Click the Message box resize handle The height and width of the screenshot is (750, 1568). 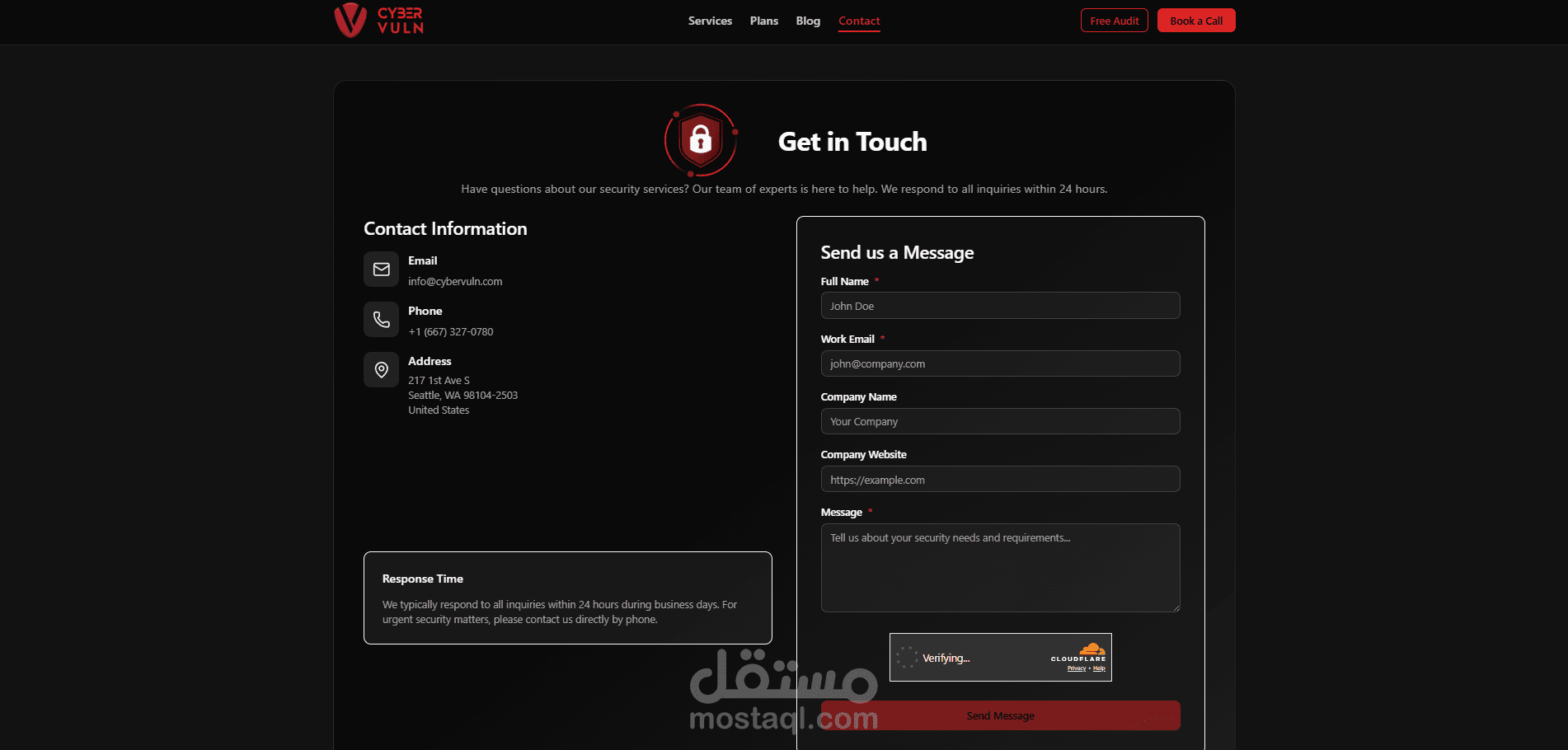click(x=1176, y=607)
